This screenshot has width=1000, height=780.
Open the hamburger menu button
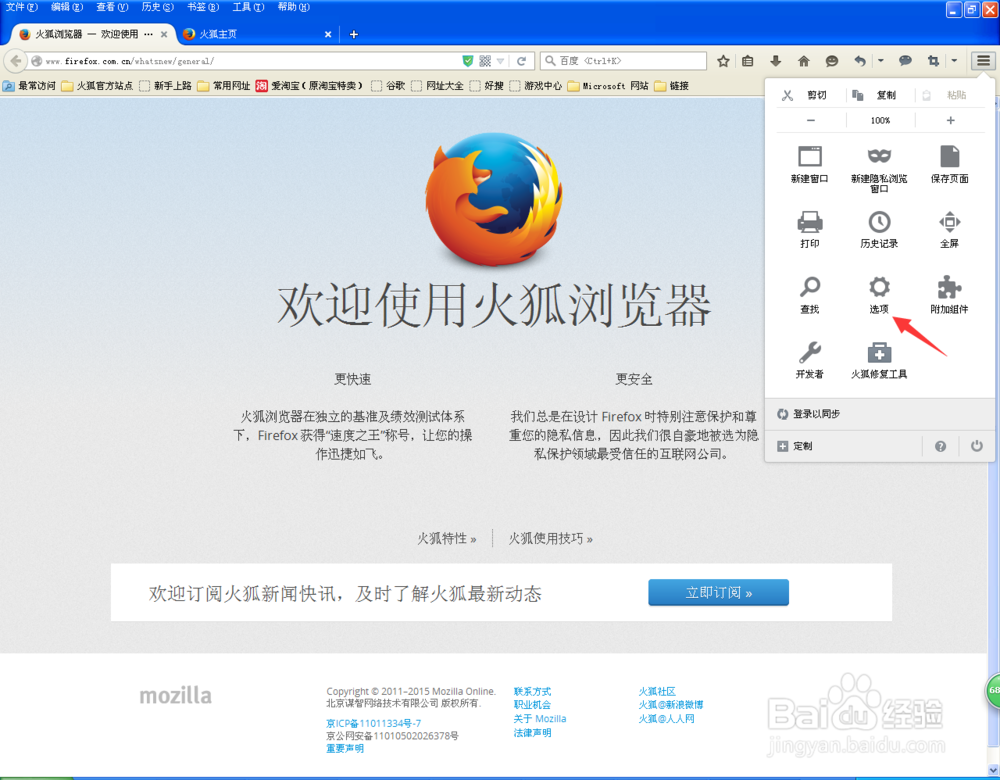983,61
